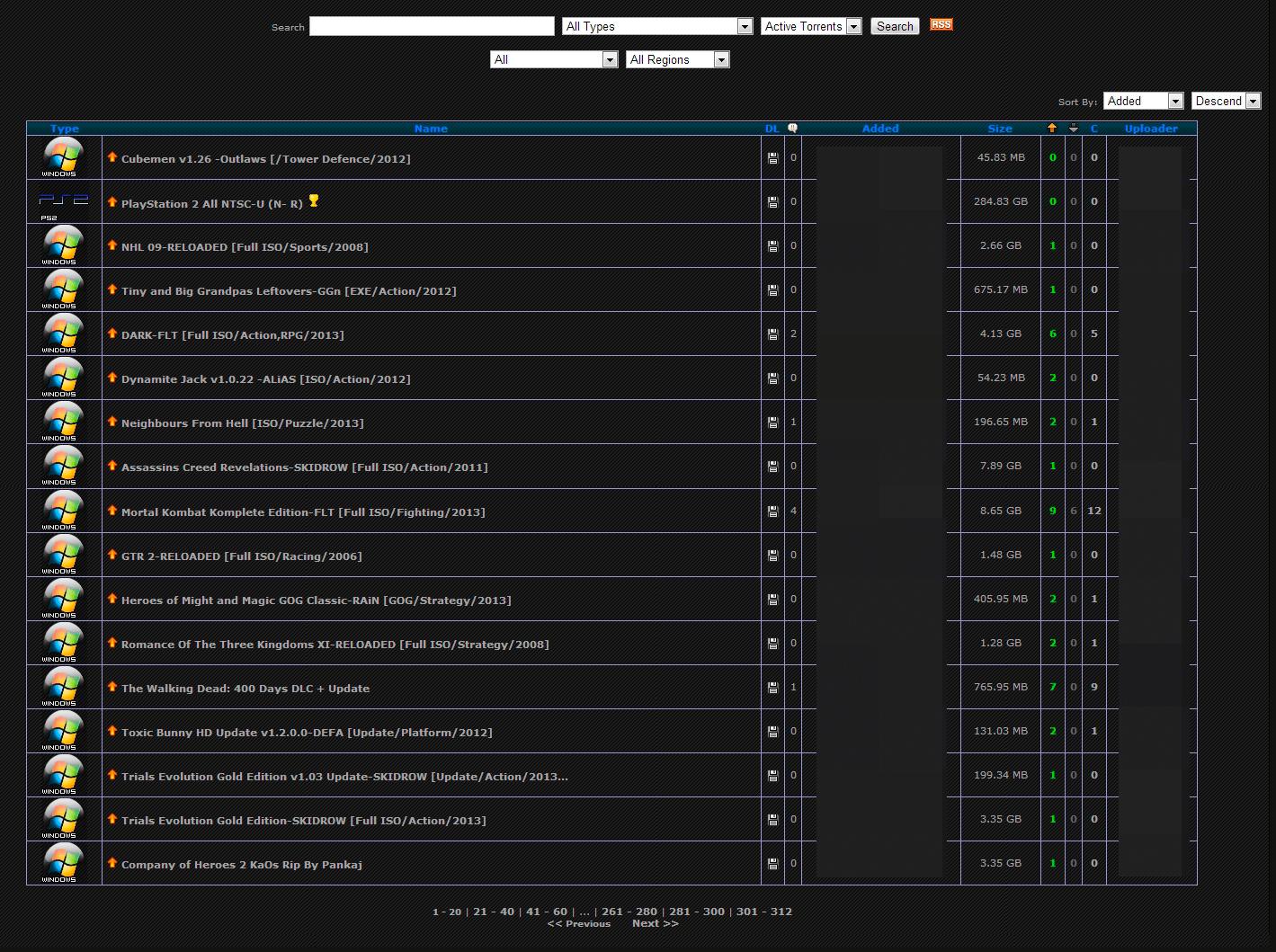Click download icon for The Walking Dead: 400 Days
Viewport: 1276px width, 952px height.
772,688
